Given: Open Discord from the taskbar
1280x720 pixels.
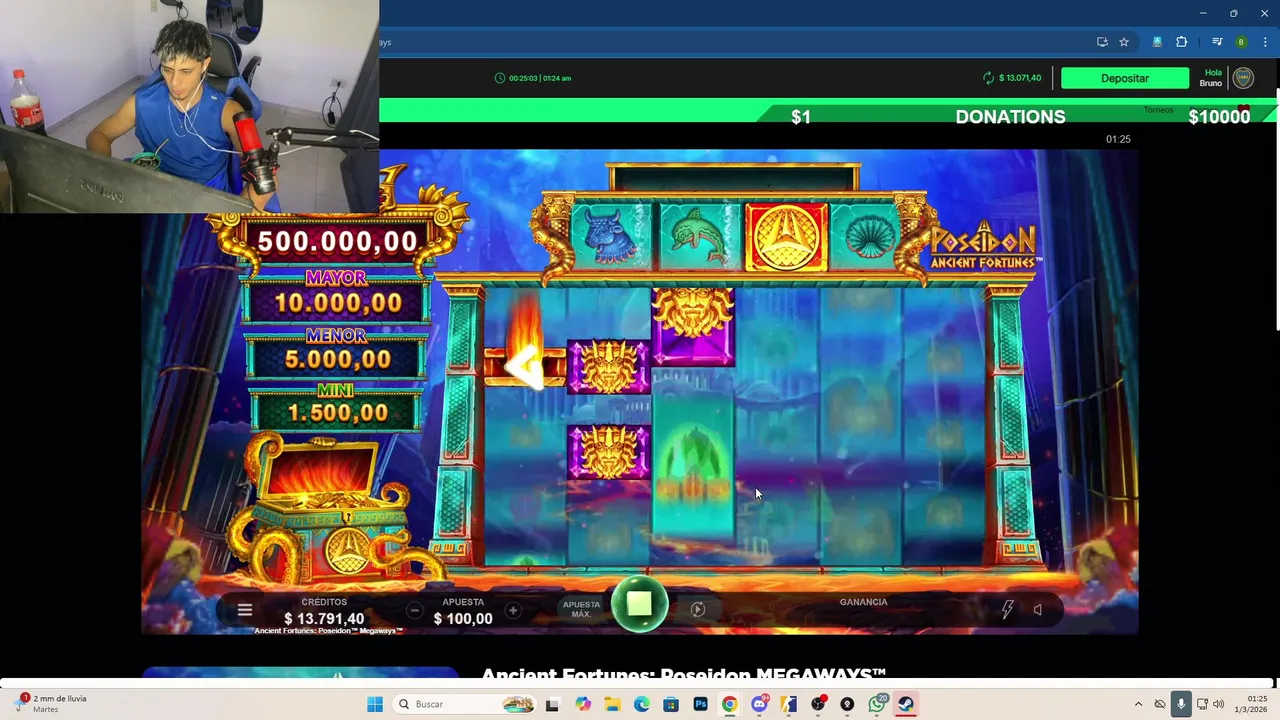Looking at the screenshot, I should [x=759, y=704].
